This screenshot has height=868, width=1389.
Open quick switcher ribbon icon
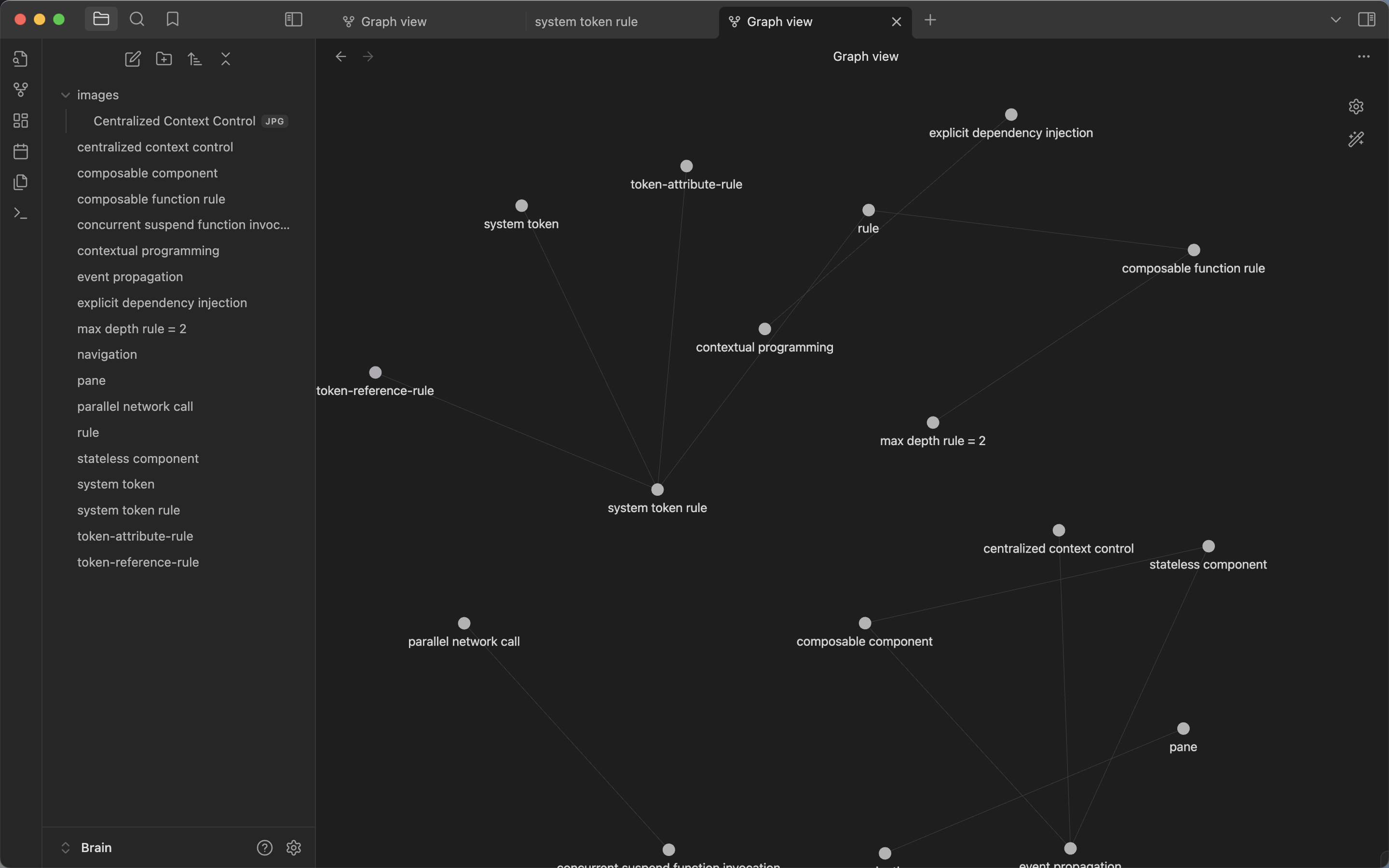coord(21,58)
